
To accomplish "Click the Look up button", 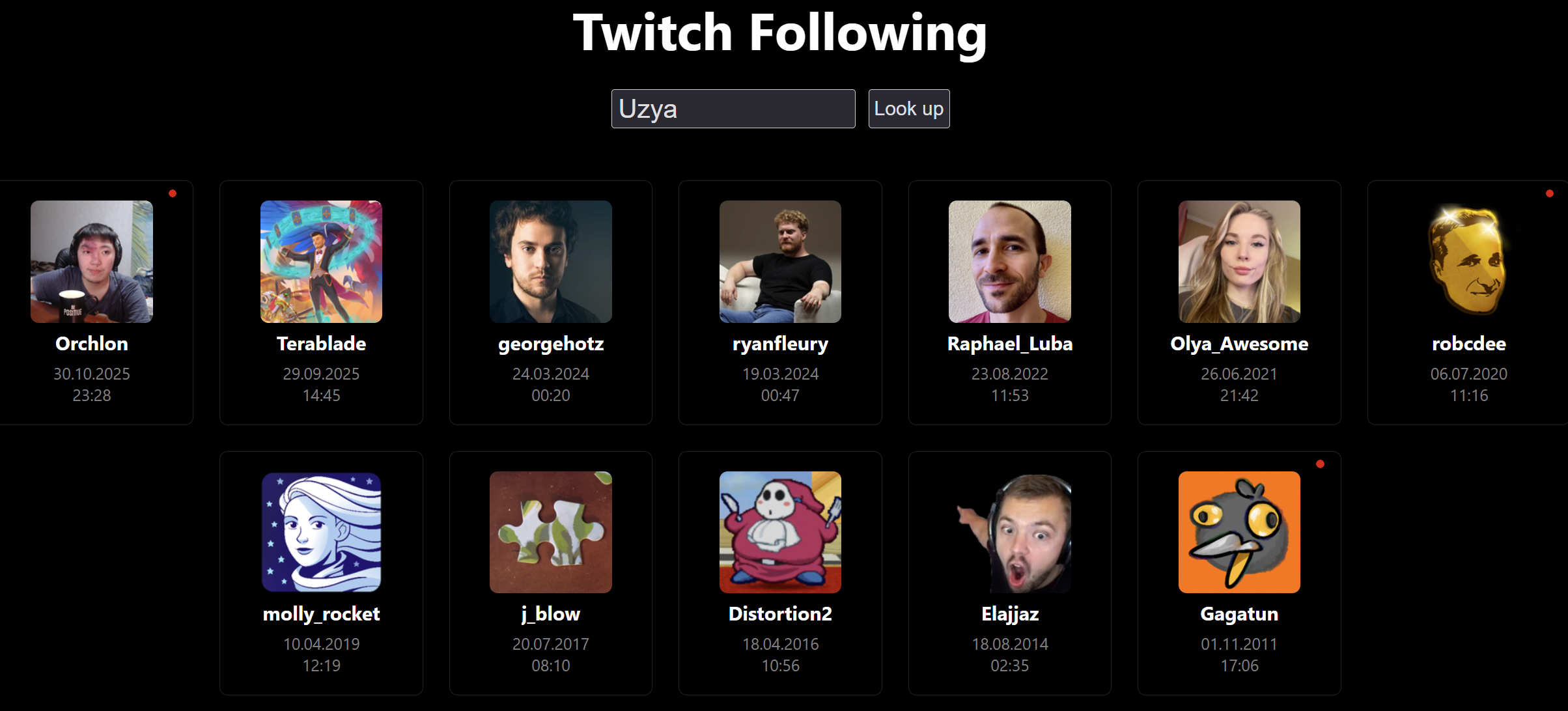I will point(909,109).
